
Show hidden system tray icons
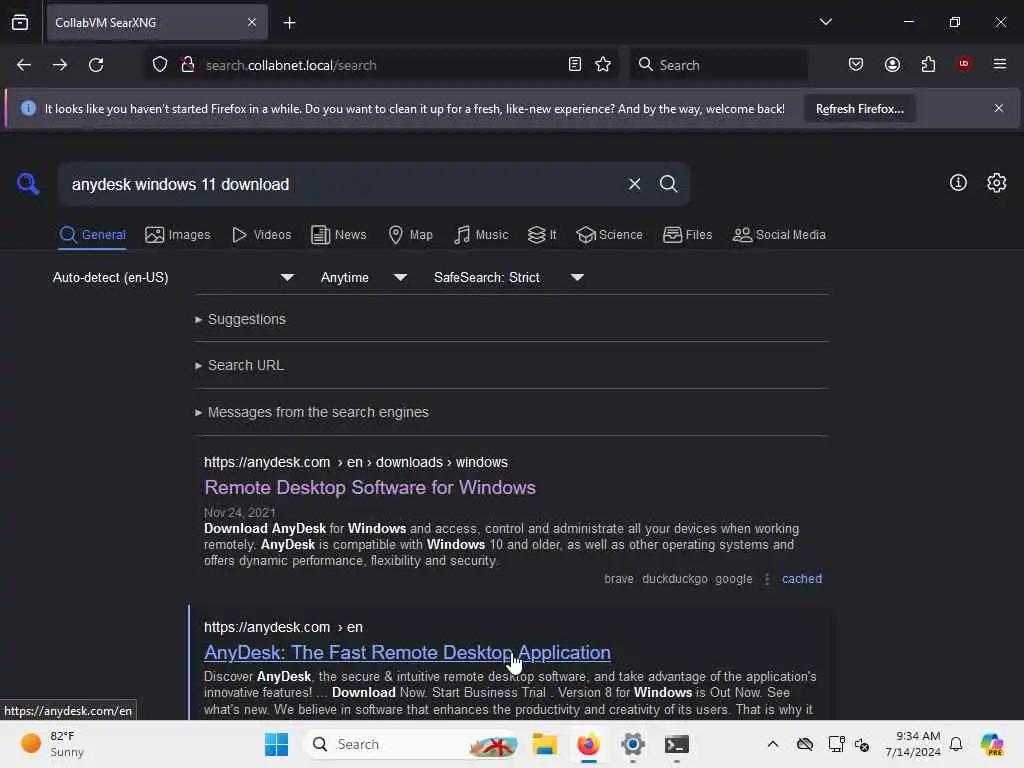click(x=773, y=744)
